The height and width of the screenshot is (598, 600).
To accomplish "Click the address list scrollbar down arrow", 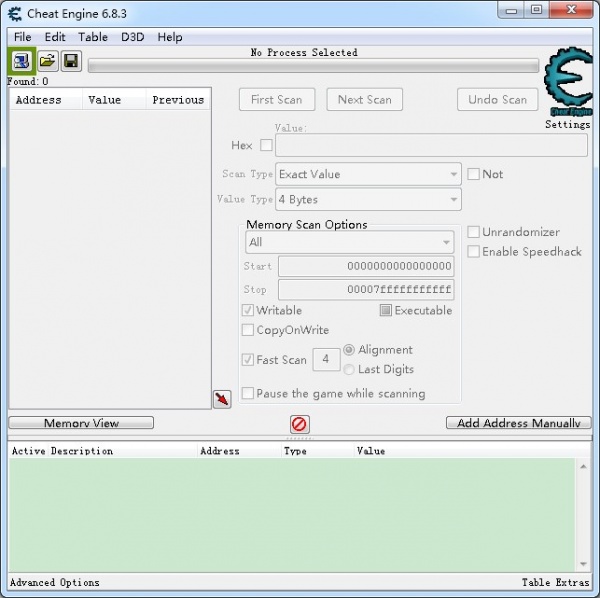I will point(583,564).
